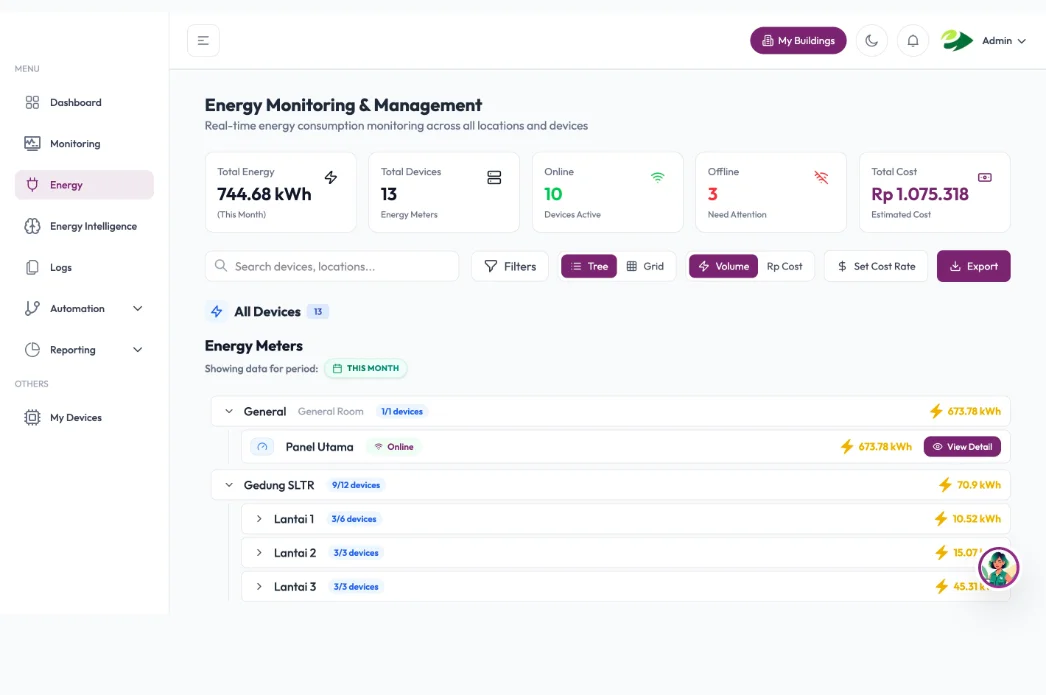Click the 9/12 devices badge

(x=356, y=485)
